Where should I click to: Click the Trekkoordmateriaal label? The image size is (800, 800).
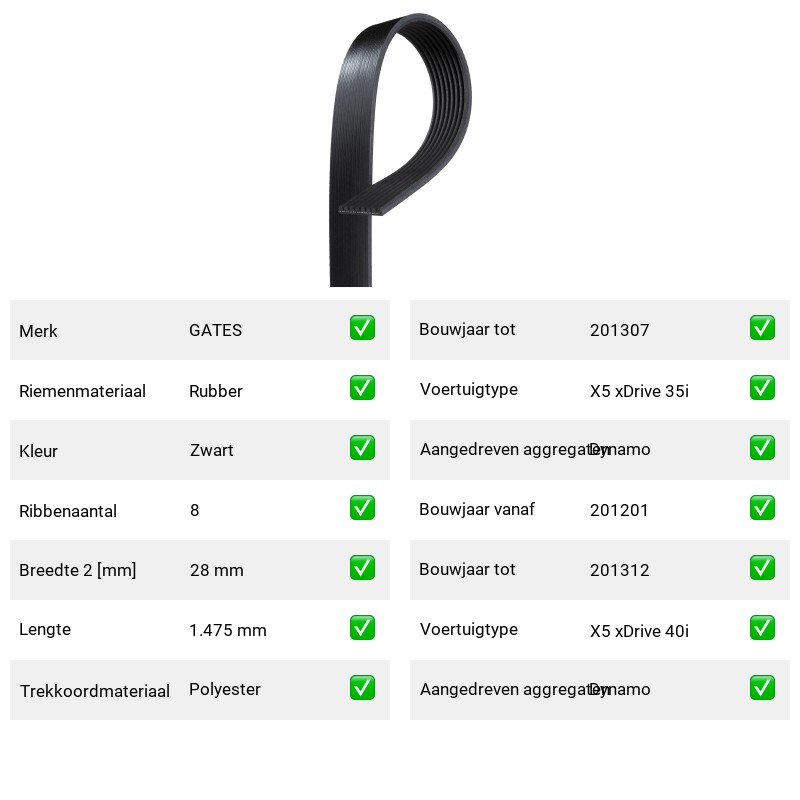(94, 691)
